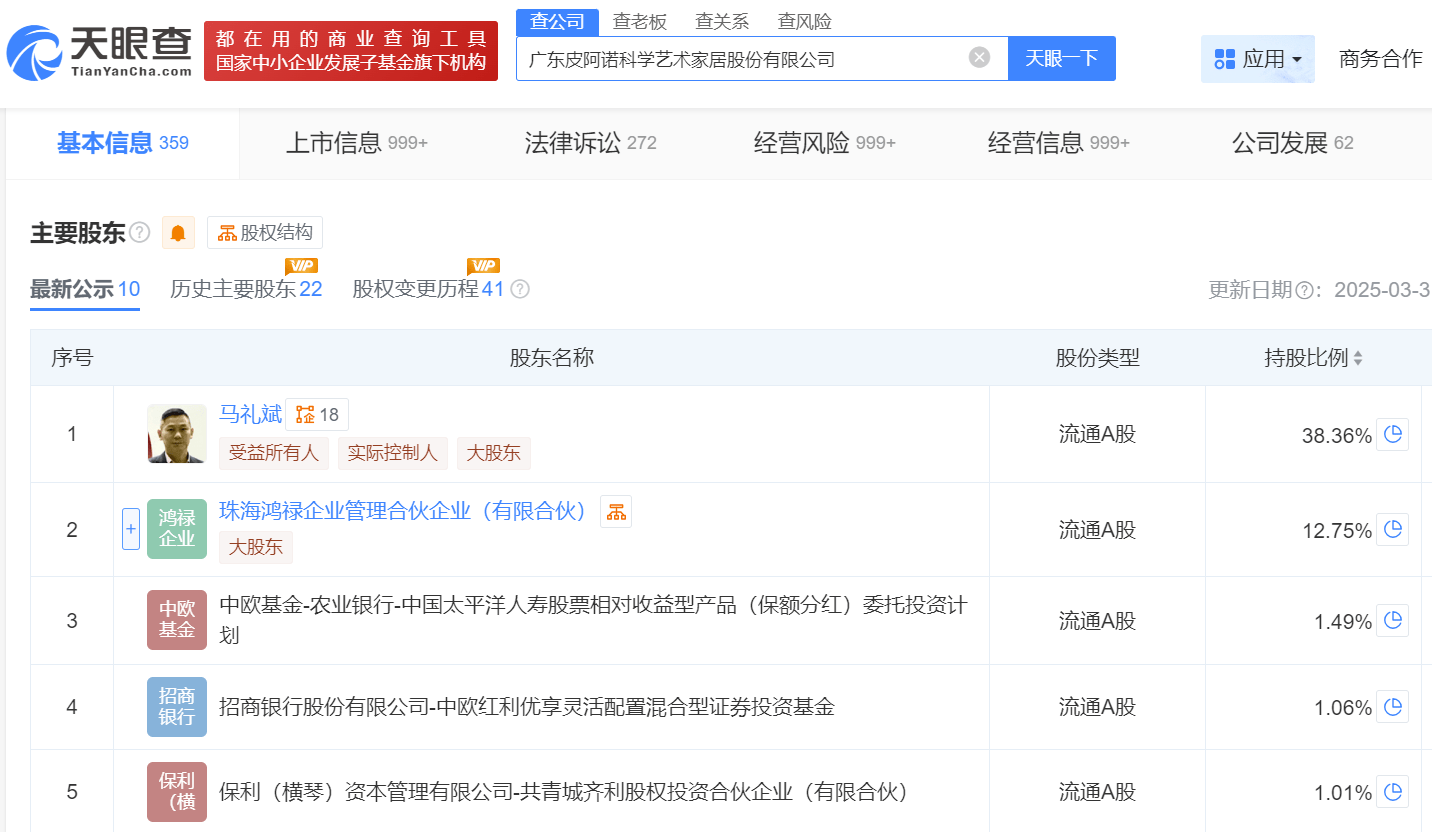The width and height of the screenshot is (1432, 832).
Task: Switch to 经营信息 tab
Action: [x=1058, y=143]
